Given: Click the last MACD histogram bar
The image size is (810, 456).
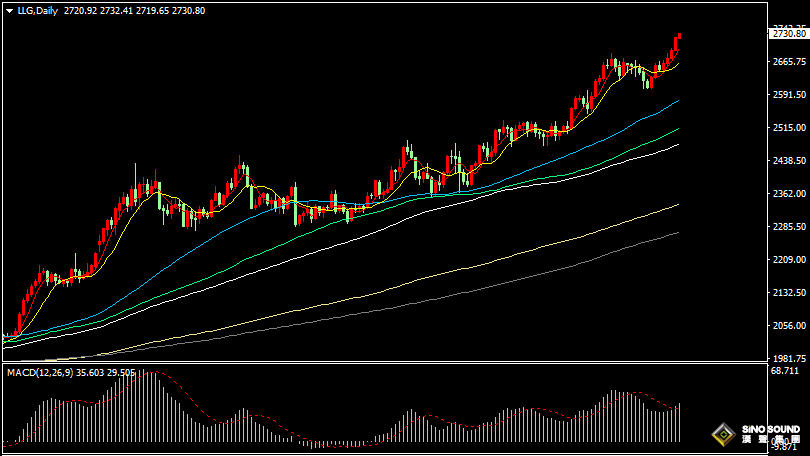Looking at the screenshot, I should click(x=679, y=423).
